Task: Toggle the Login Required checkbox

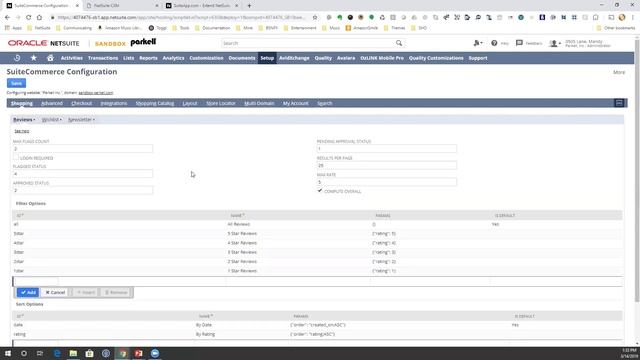Action: 16,157
